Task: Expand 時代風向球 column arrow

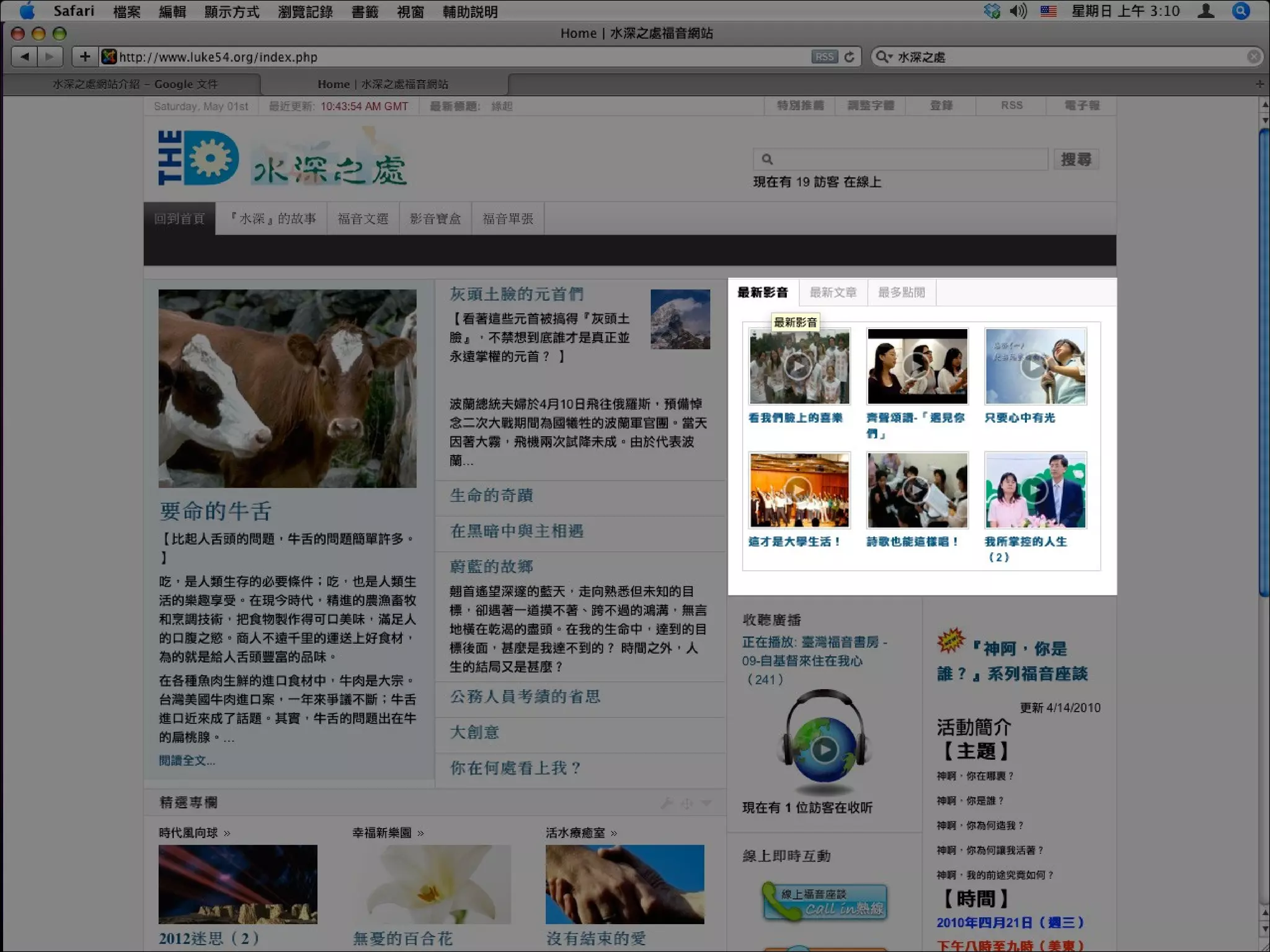Action: (x=227, y=833)
